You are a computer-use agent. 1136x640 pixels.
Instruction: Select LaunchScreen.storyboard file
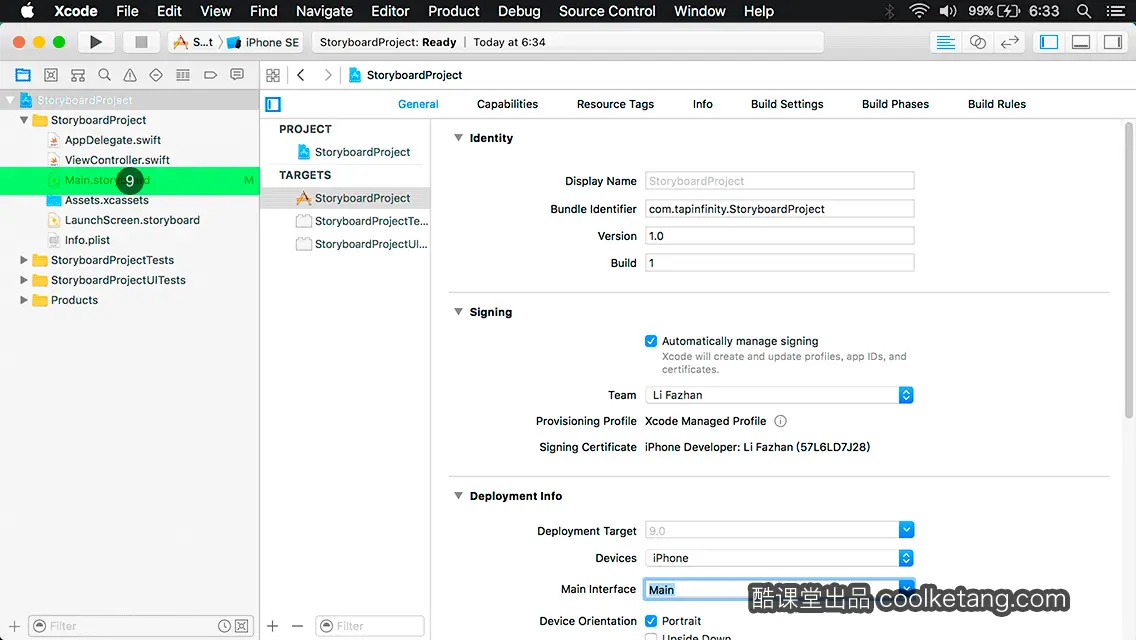(x=132, y=220)
